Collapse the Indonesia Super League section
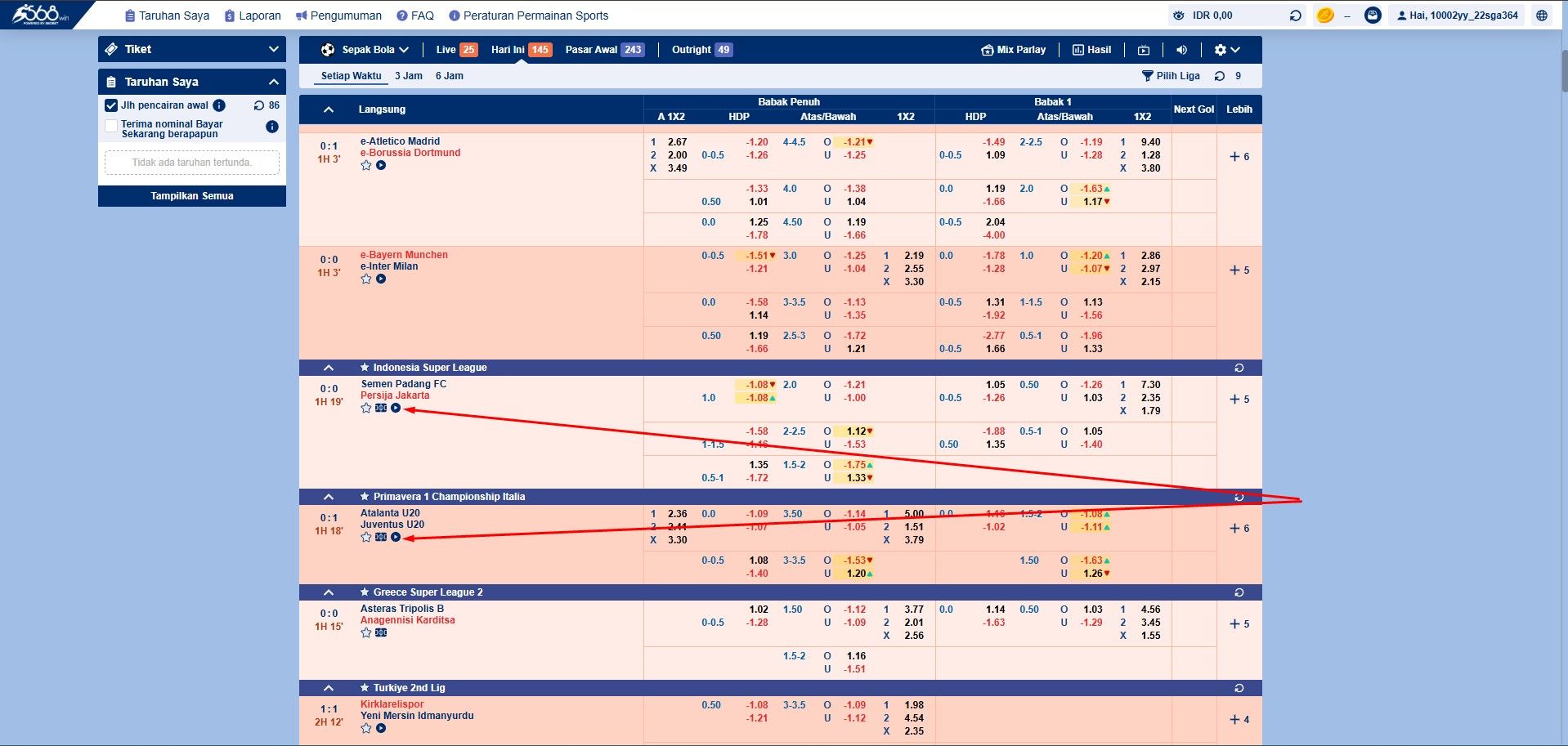 (x=329, y=368)
